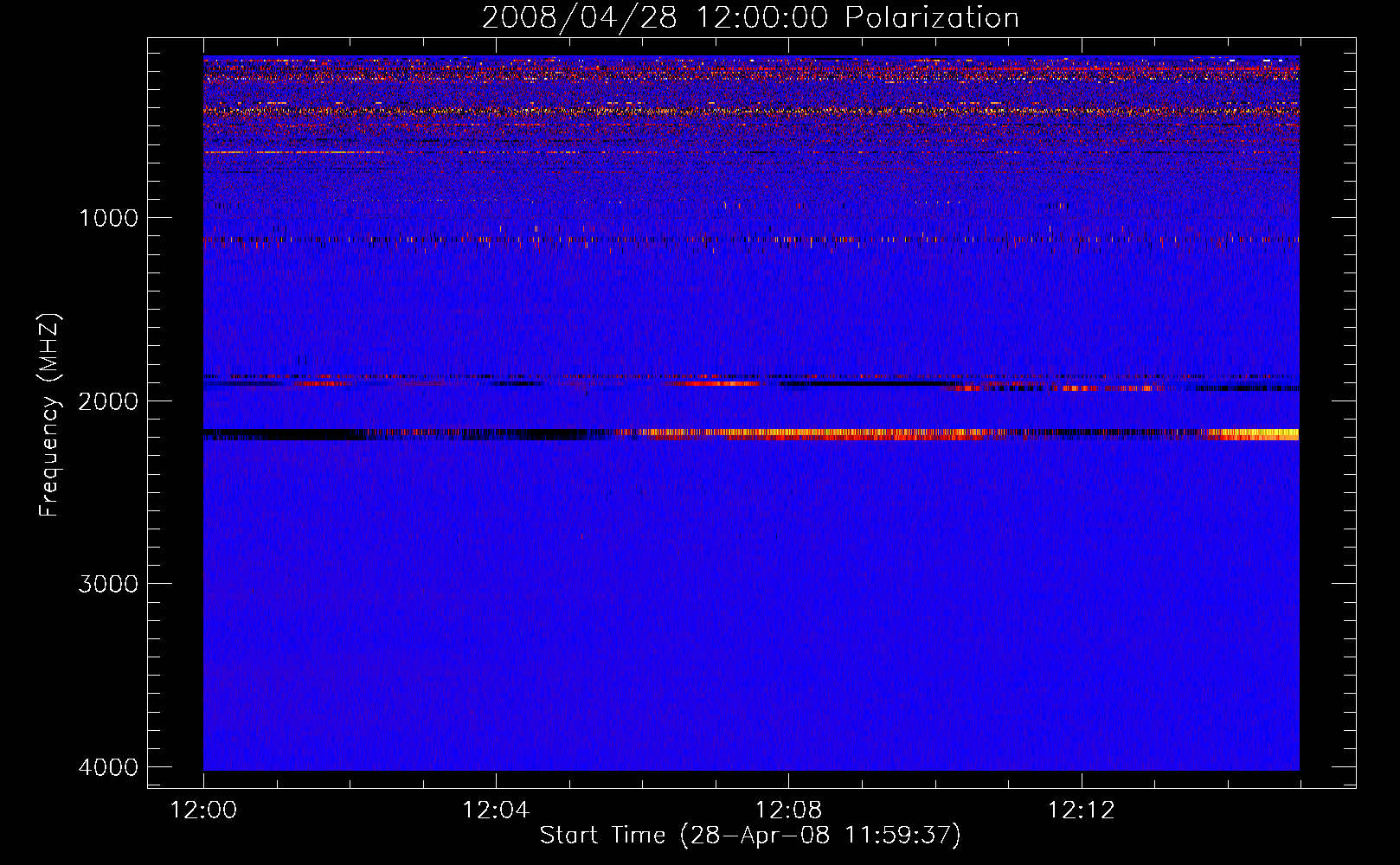1400x865 pixels.
Task: Click the '12:08' time tick label
Action: (x=788, y=811)
